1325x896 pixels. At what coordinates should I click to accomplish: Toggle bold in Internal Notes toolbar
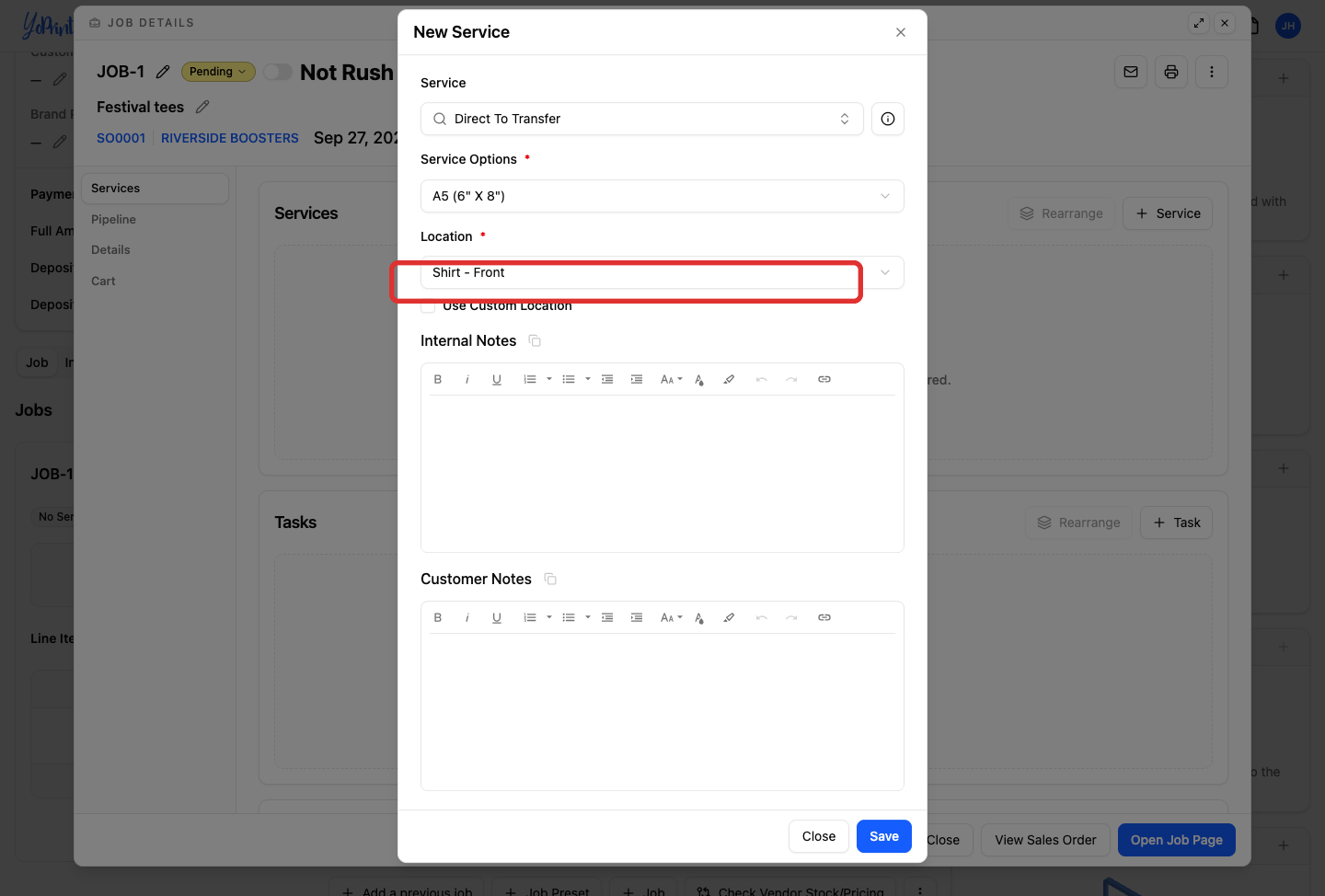coord(438,379)
